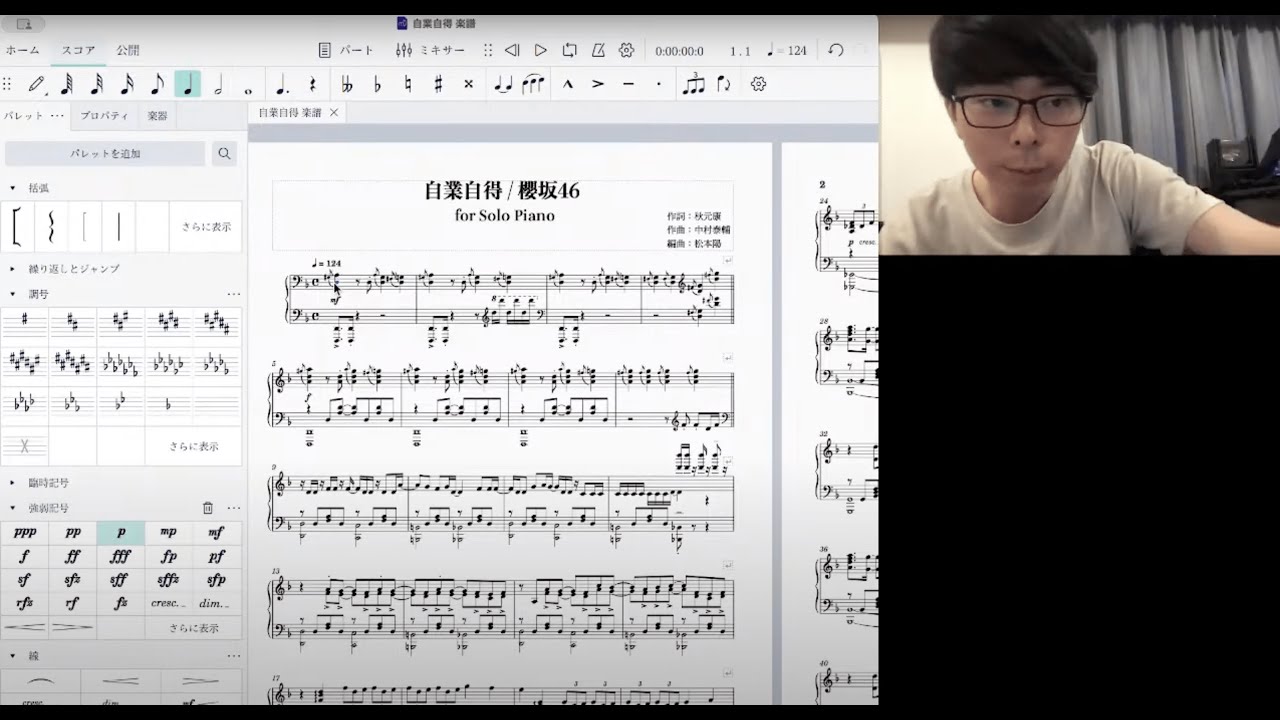The height and width of the screenshot is (720, 1280).
Task: Apply the tenuto articulation
Action: pos(628,84)
